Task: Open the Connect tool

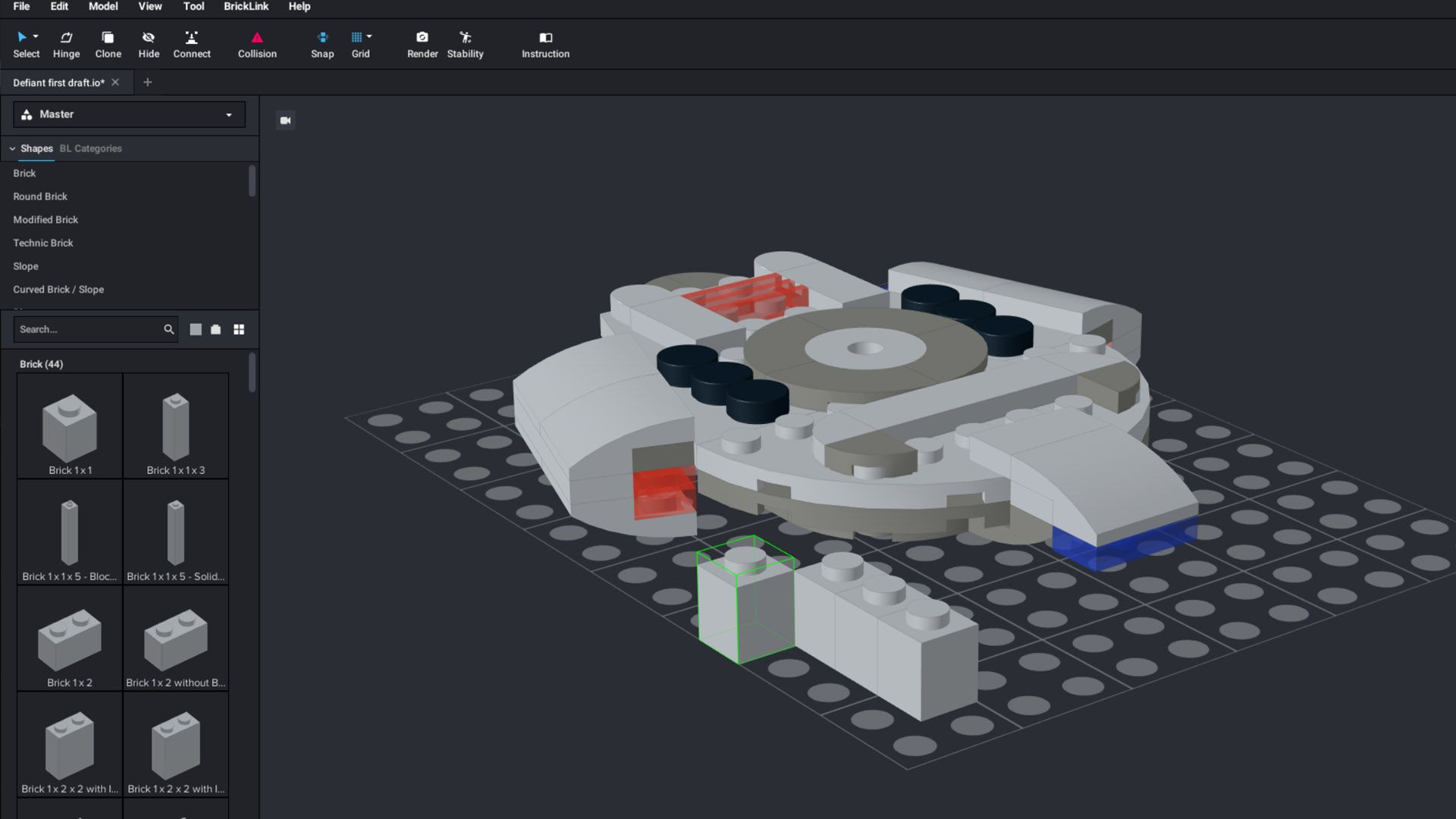Action: [192, 43]
